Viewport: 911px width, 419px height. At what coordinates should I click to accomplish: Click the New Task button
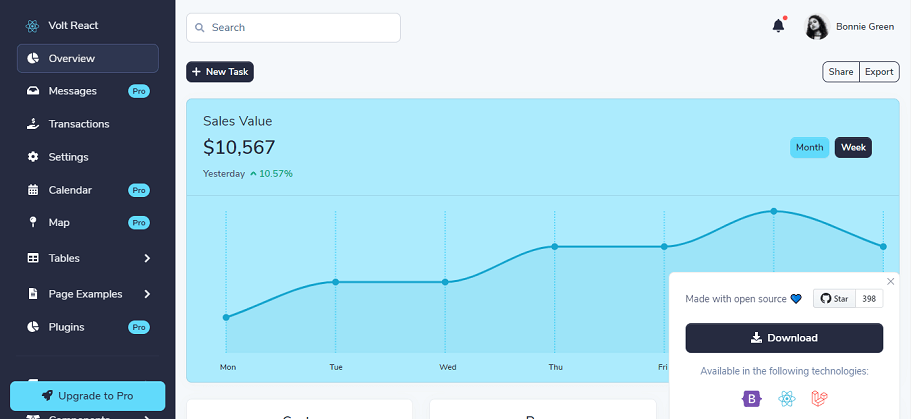[x=220, y=72]
